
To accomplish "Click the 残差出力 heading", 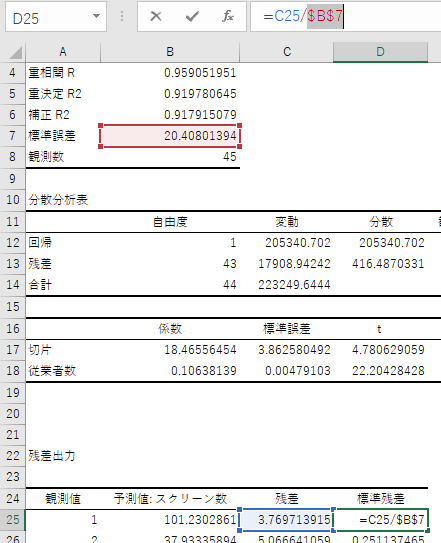I will point(52,456).
